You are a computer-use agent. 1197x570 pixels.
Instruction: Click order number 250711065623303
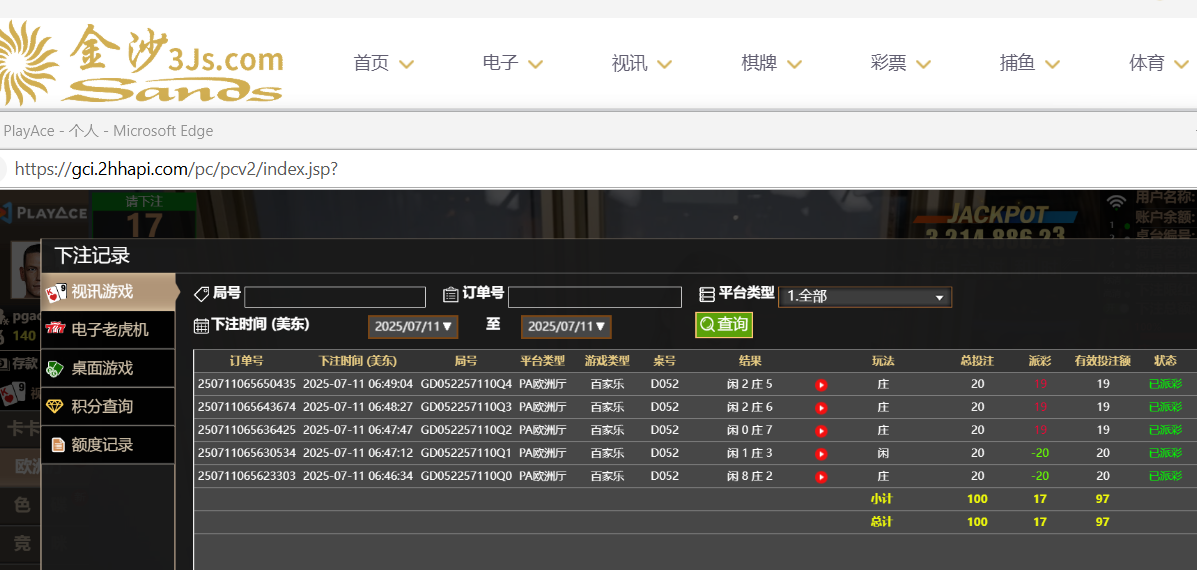(247, 476)
